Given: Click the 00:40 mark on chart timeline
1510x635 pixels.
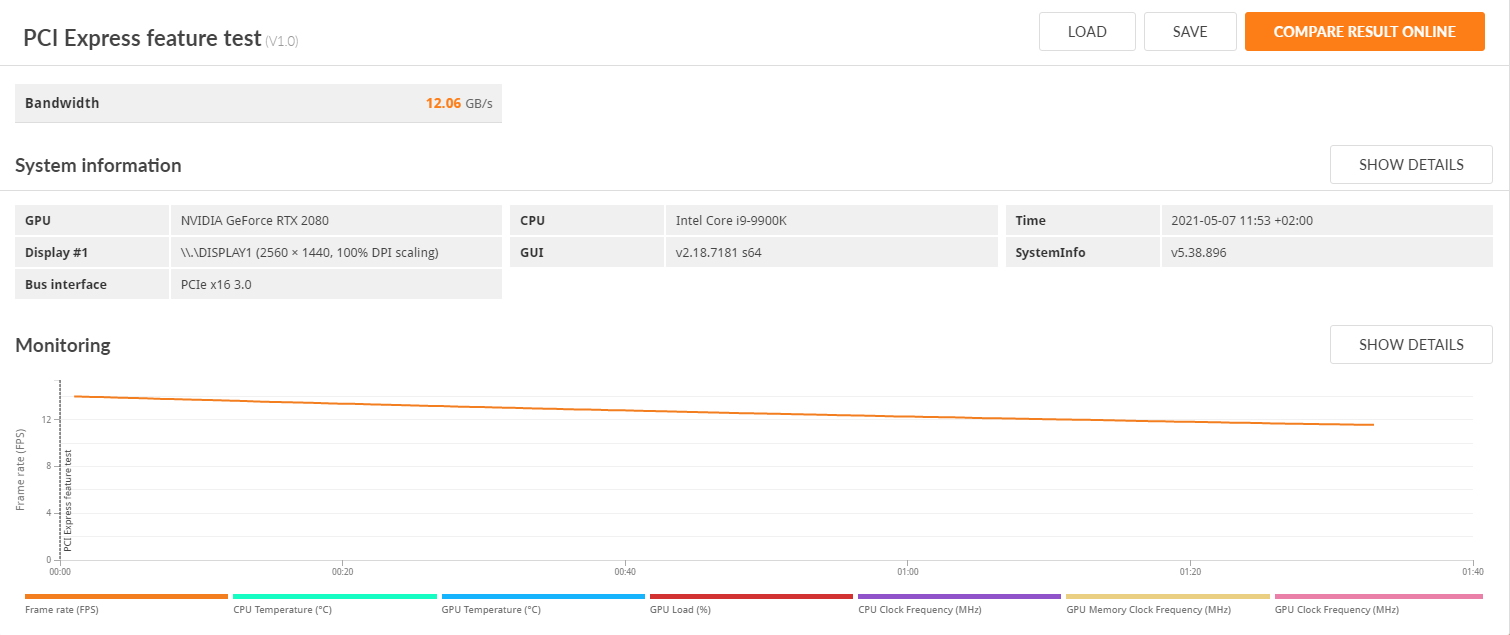Looking at the screenshot, I should pyautogui.click(x=625, y=572).
